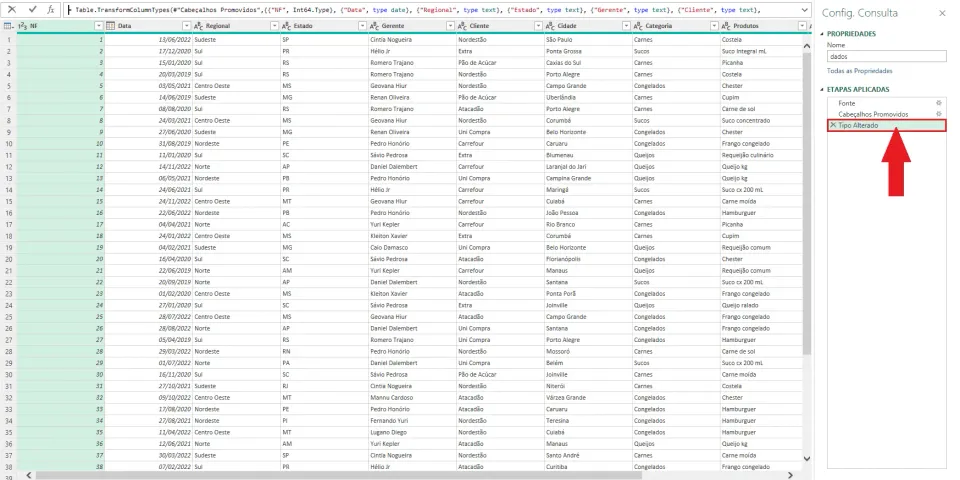Open settings gear for Cabeçalhos Promovidos step

[x=939, y=114]
